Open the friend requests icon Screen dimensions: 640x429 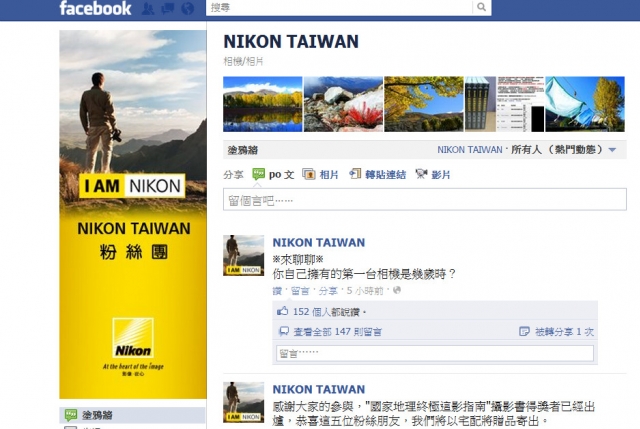(148, 9)
